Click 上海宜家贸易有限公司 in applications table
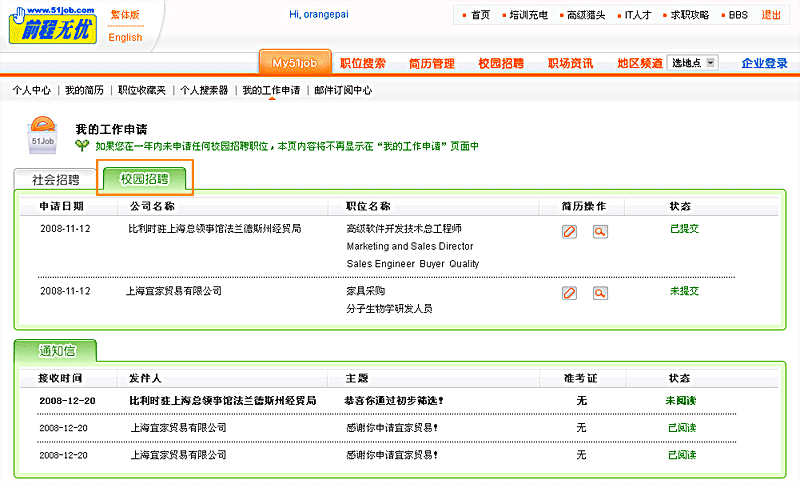Screen dimensions: 800x484 tap(174, 291)
